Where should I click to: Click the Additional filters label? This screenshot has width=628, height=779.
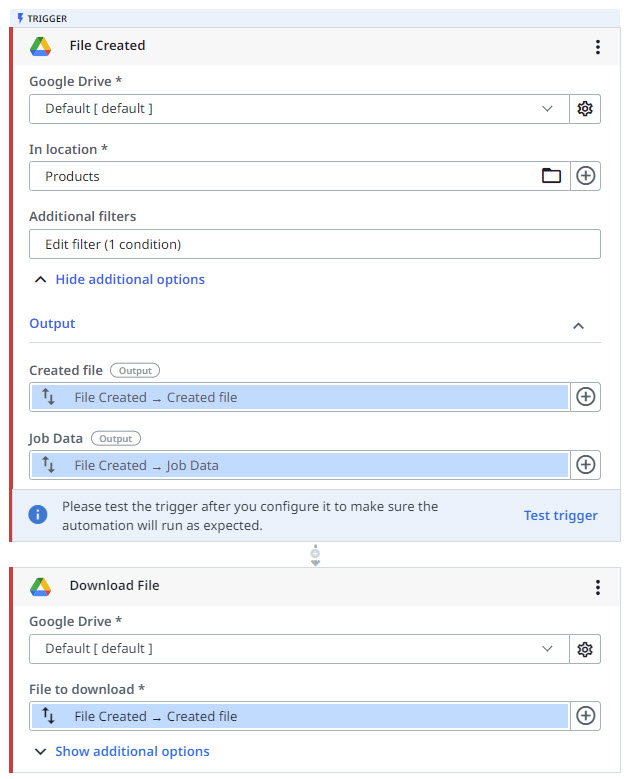[x=82, y=217]
